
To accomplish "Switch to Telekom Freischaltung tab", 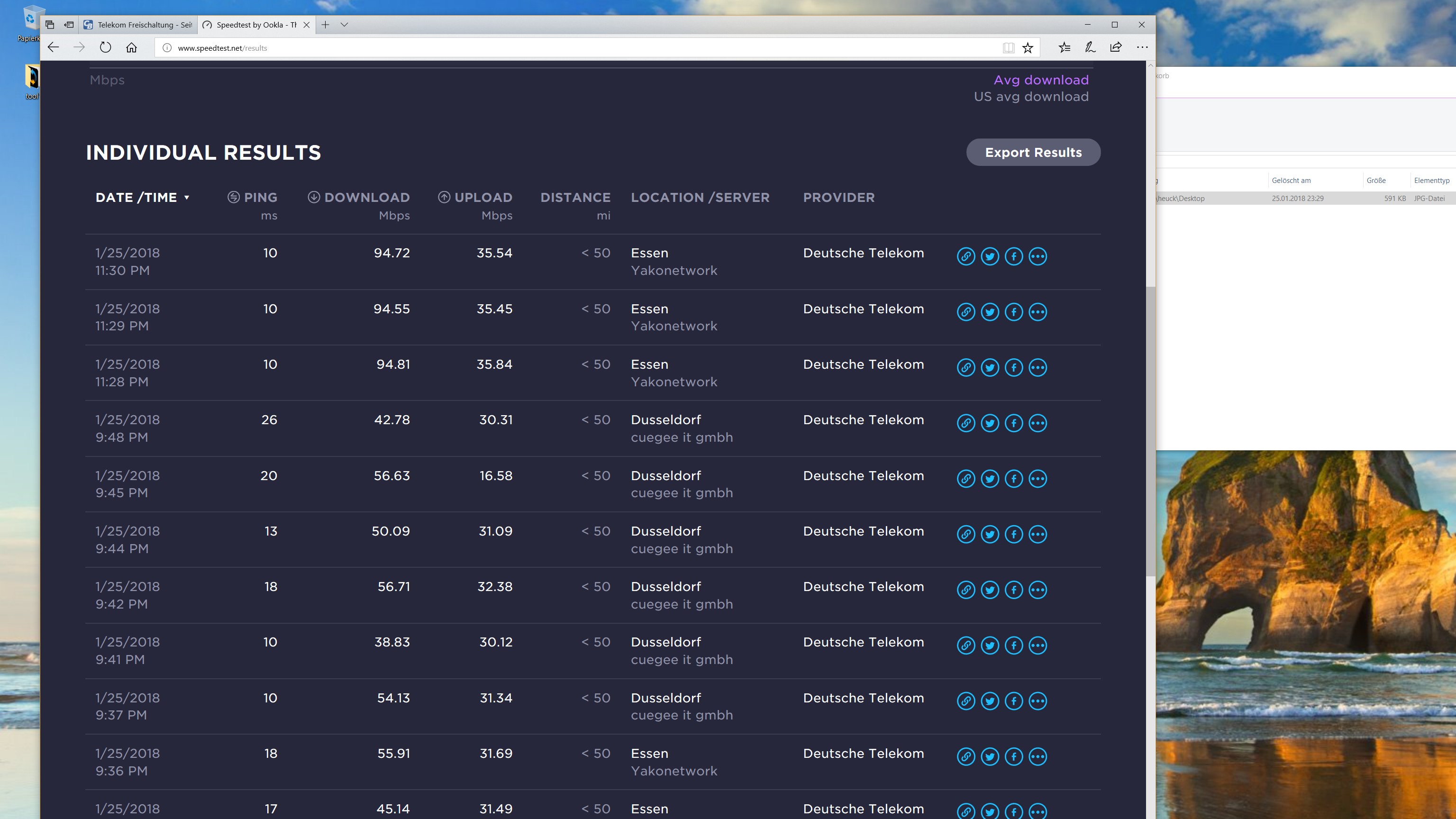I will click(x=138, y=25).
